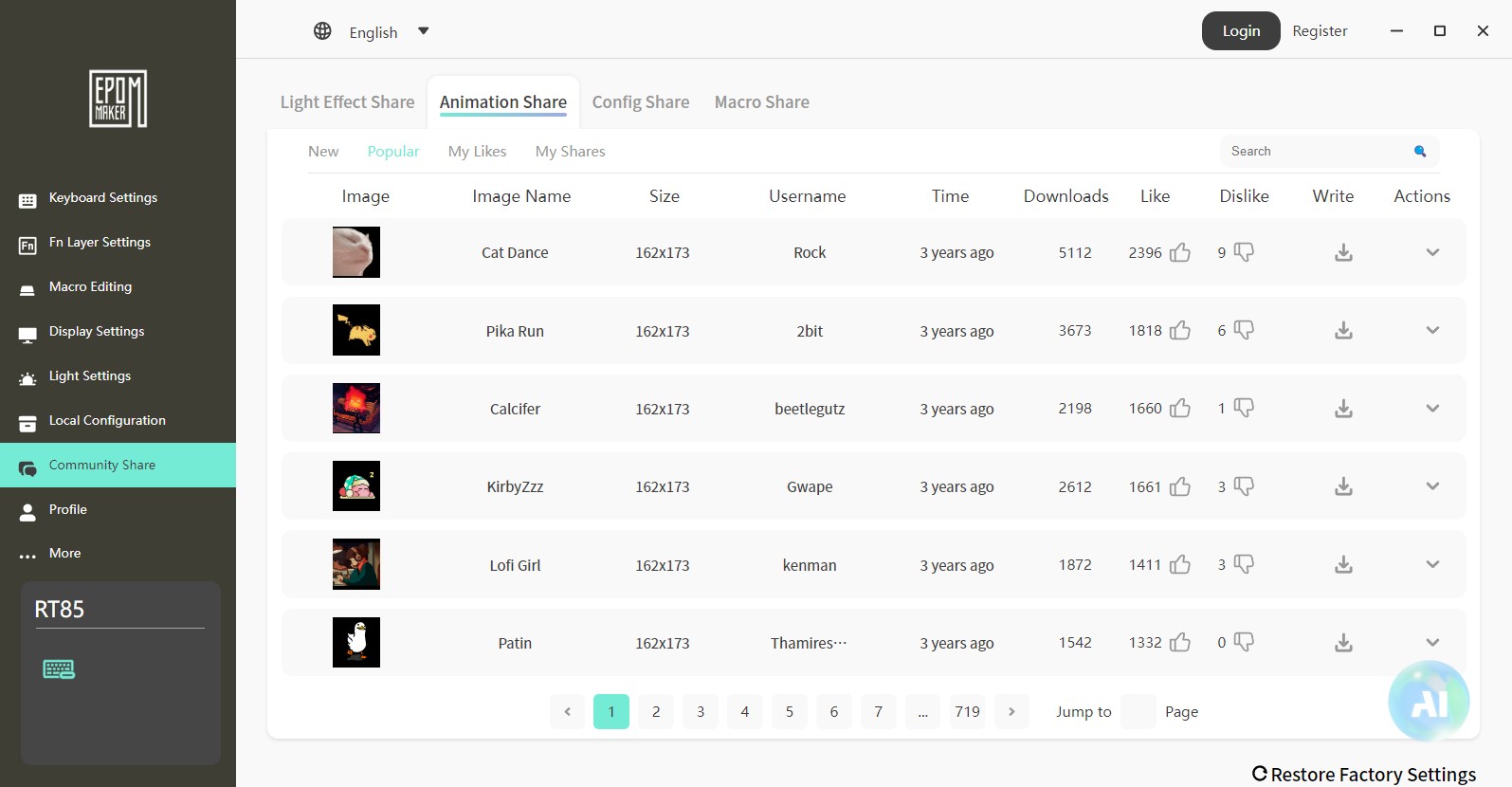
Task: Go to page 5
Action: tap(790, 711)
